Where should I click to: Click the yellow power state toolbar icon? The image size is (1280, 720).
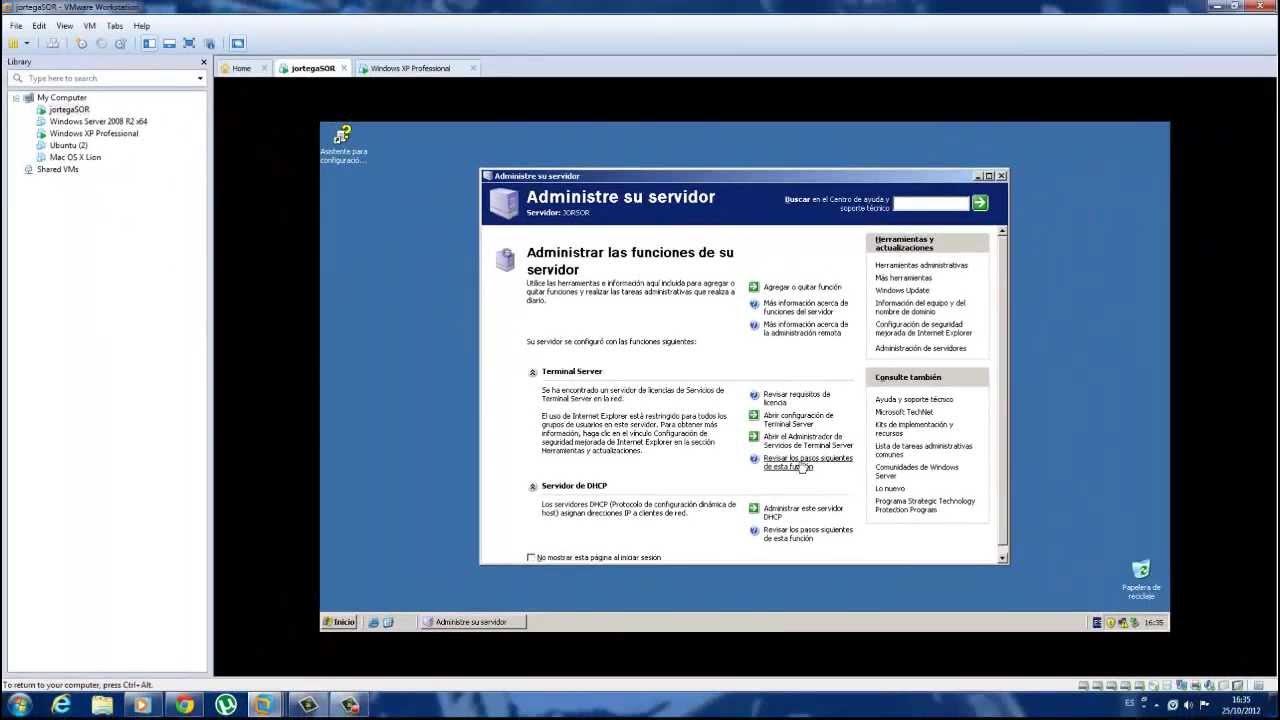(x=14, y=43)
